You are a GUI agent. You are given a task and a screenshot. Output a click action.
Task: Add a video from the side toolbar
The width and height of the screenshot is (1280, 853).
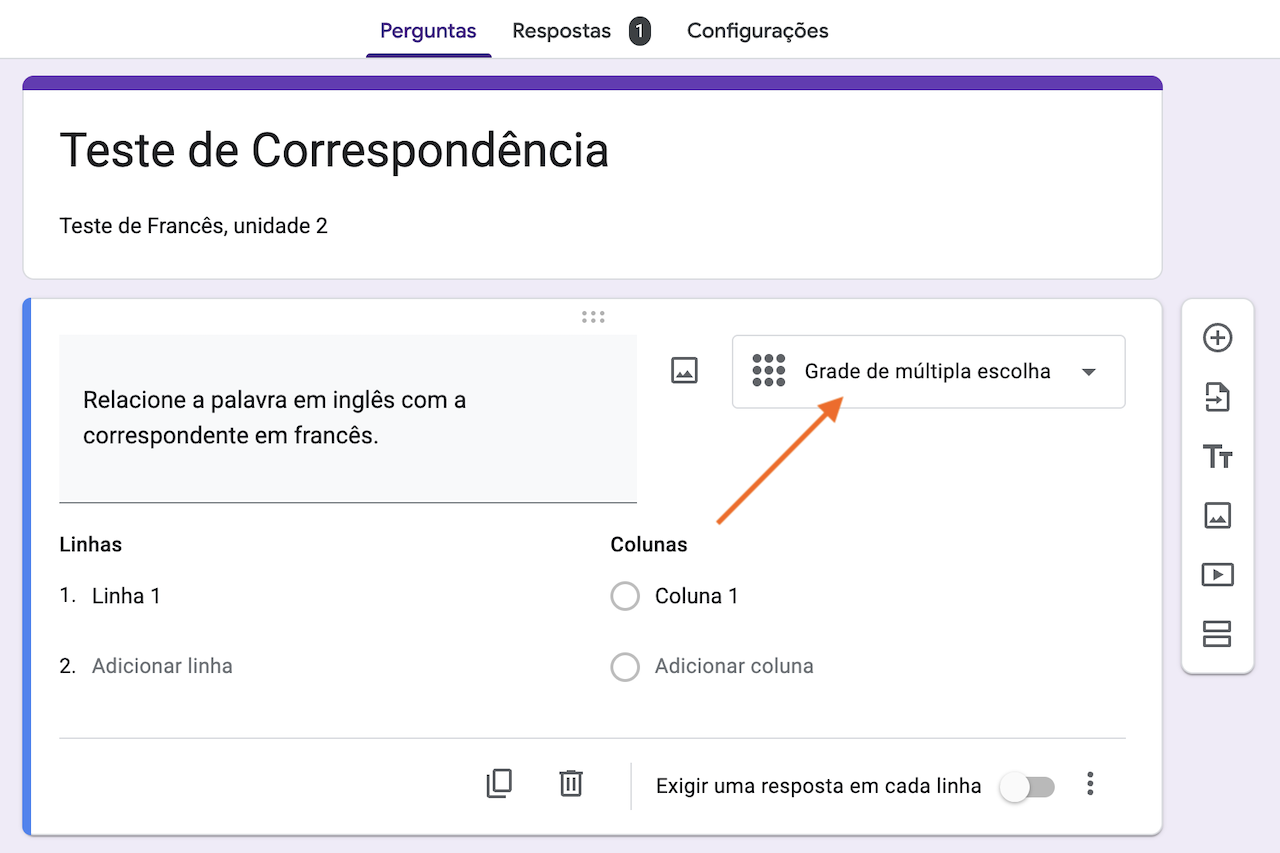[1217, 575]
